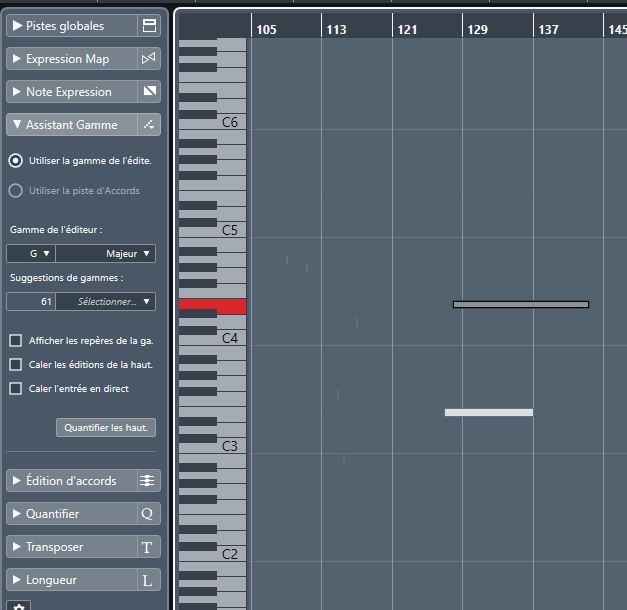
Task: Click ruler at bar 137
Action: coord(548,29)
